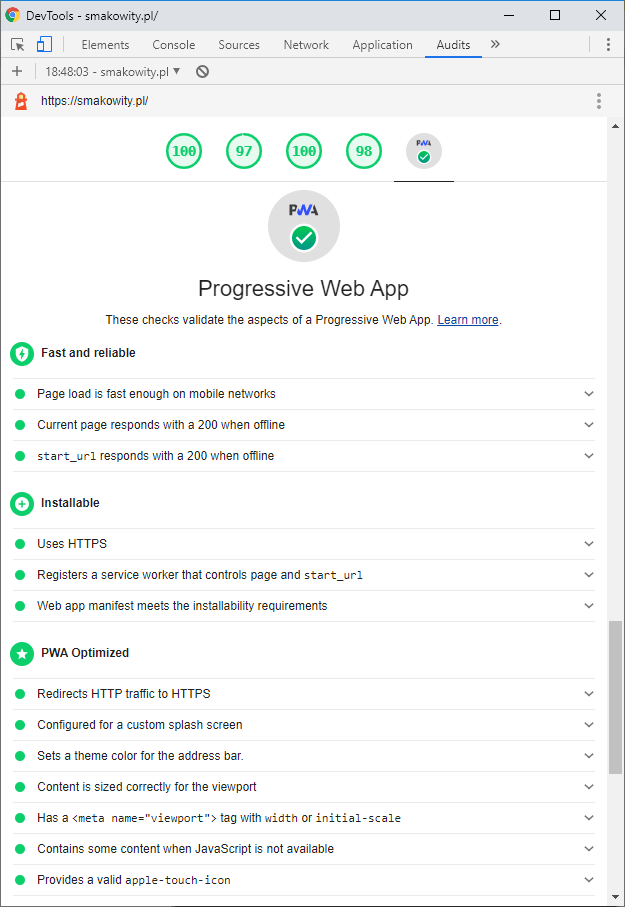Click the PWA Optimized star icon
Viewport: 625px width, 907px height.
[x=21, y=653]
